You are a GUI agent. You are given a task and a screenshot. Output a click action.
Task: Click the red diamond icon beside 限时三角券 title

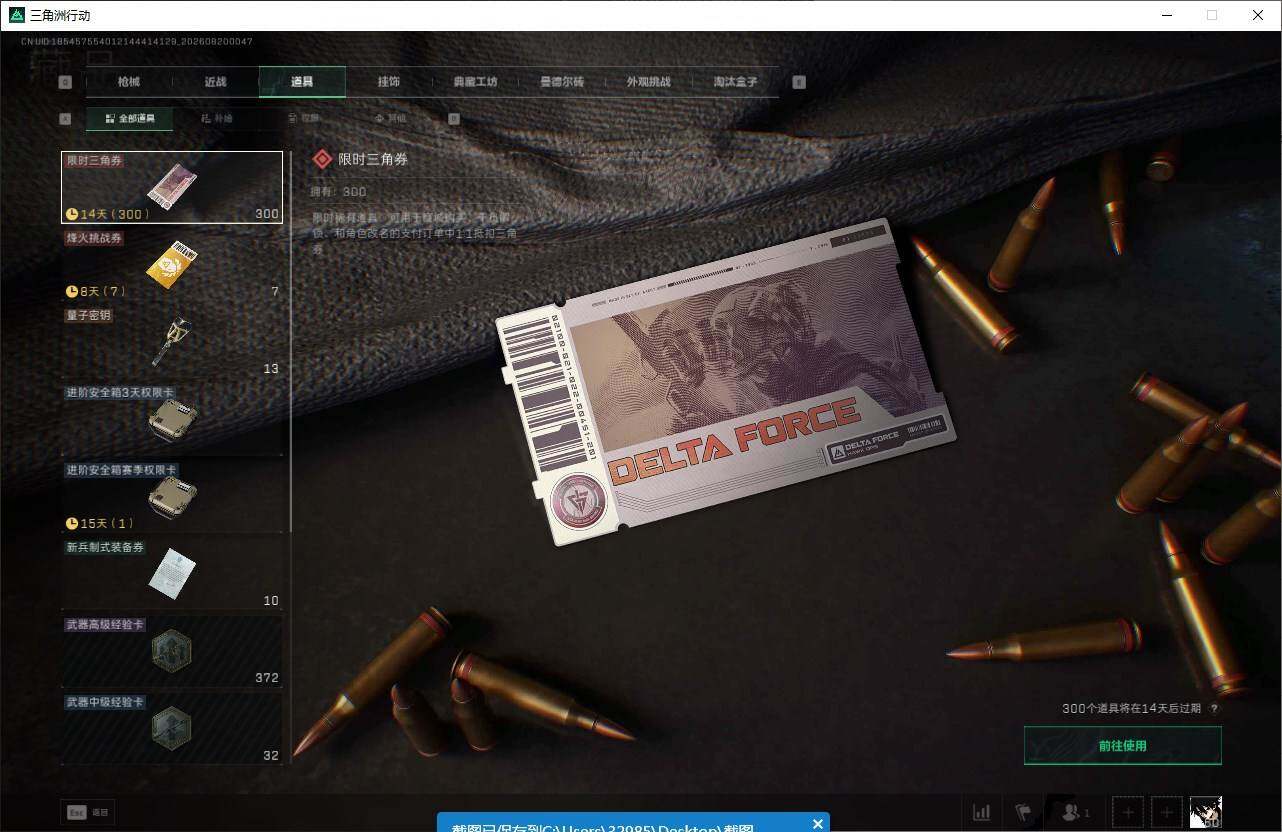pos(322,159)
